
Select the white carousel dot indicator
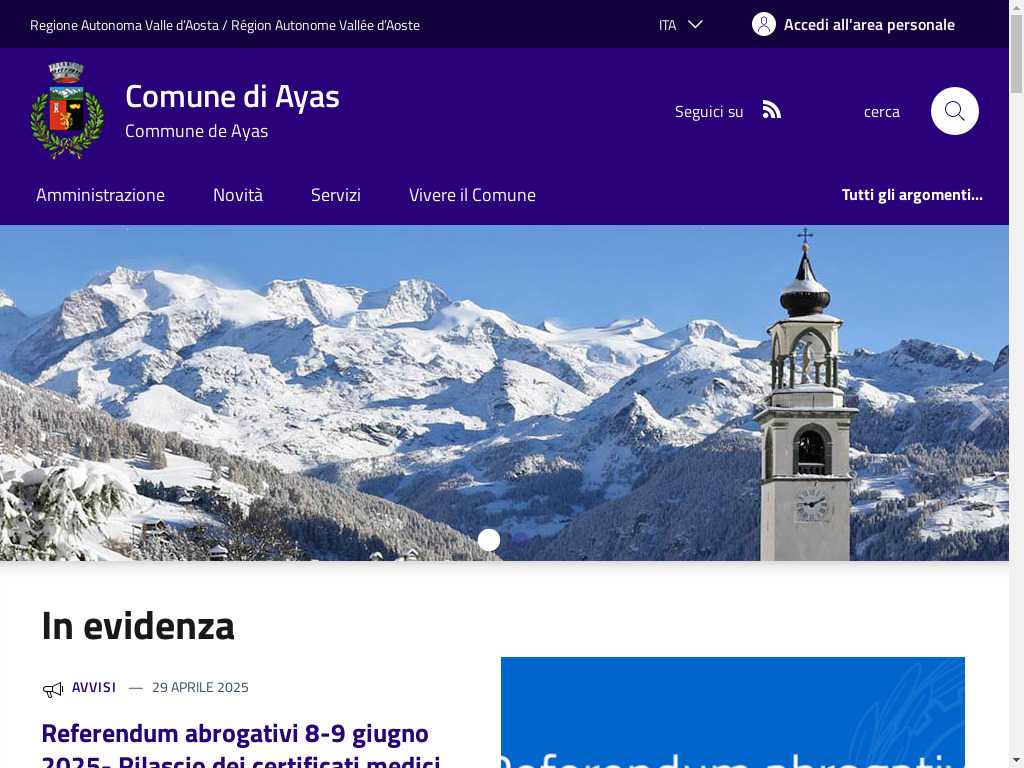489,540
